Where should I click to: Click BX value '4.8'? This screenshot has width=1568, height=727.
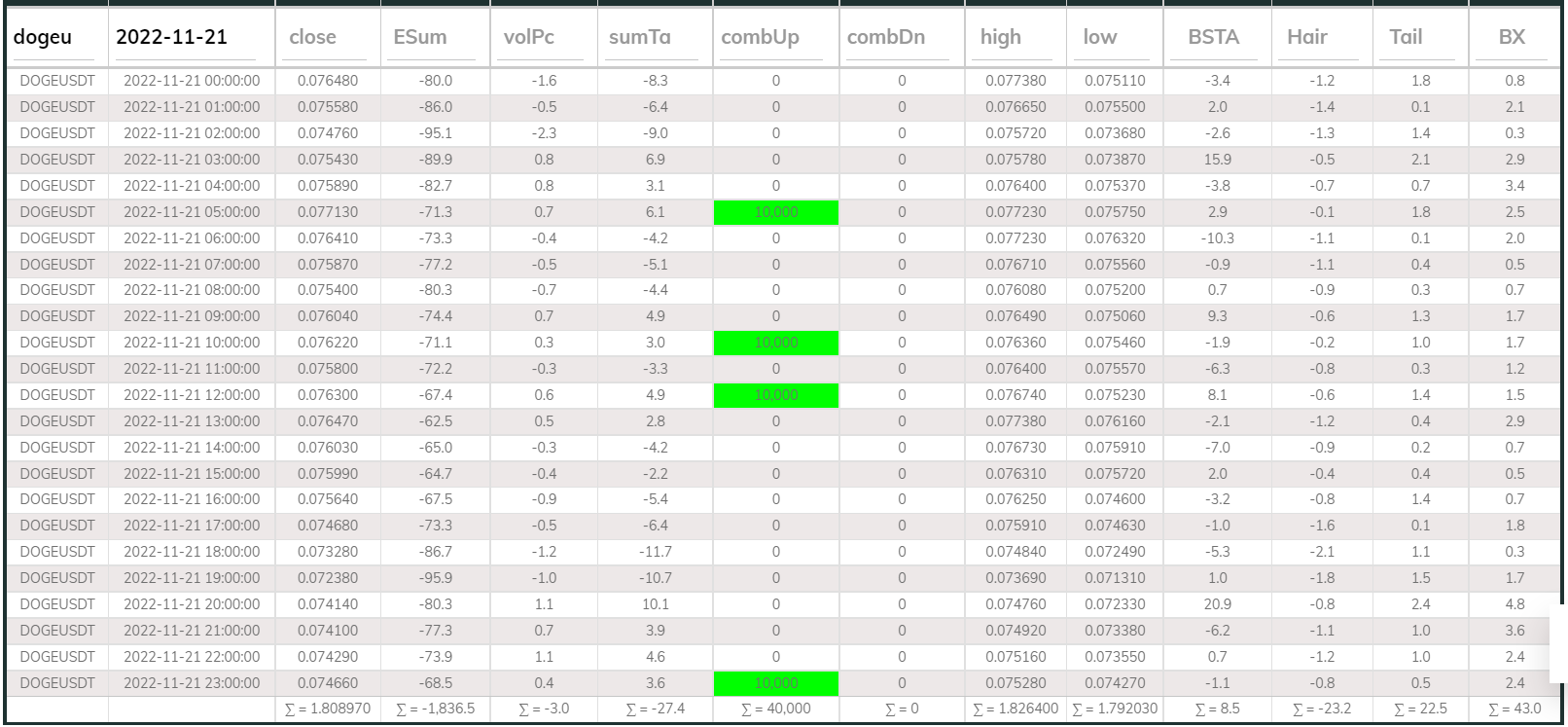click(1515, 604)
